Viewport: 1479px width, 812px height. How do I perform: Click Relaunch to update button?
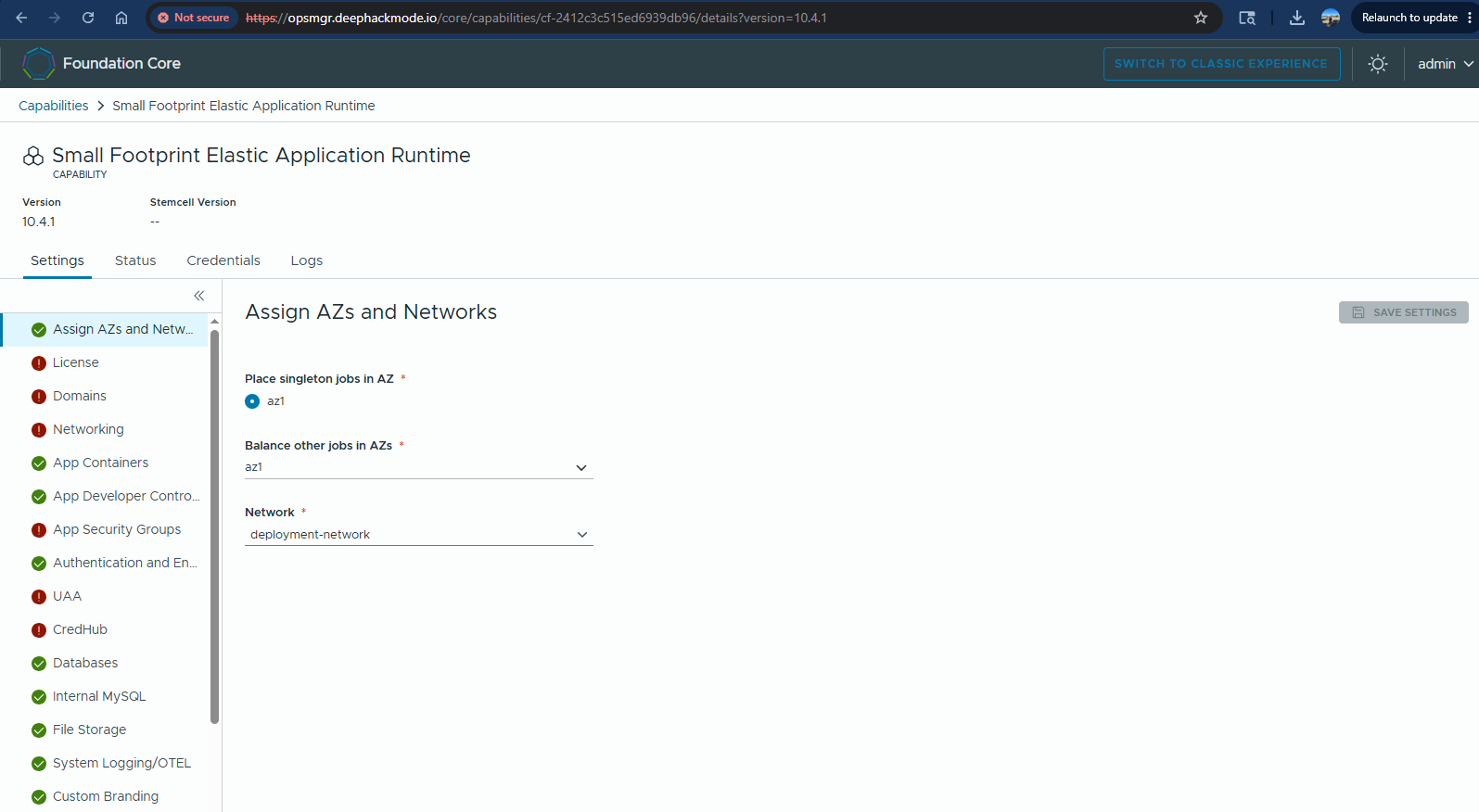[x=1409, y=18]
